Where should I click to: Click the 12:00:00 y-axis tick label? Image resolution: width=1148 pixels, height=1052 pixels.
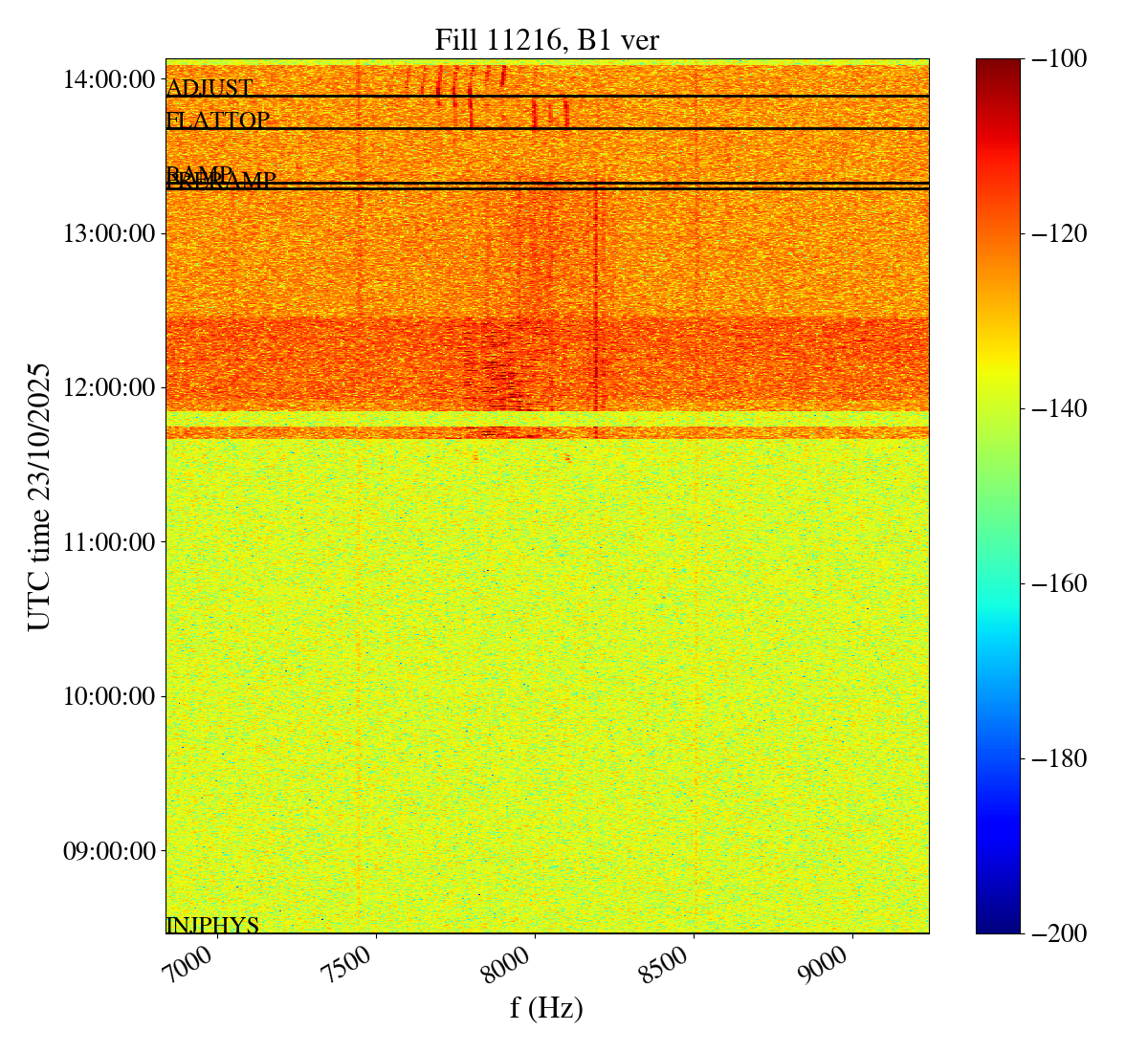coord(108,388)
